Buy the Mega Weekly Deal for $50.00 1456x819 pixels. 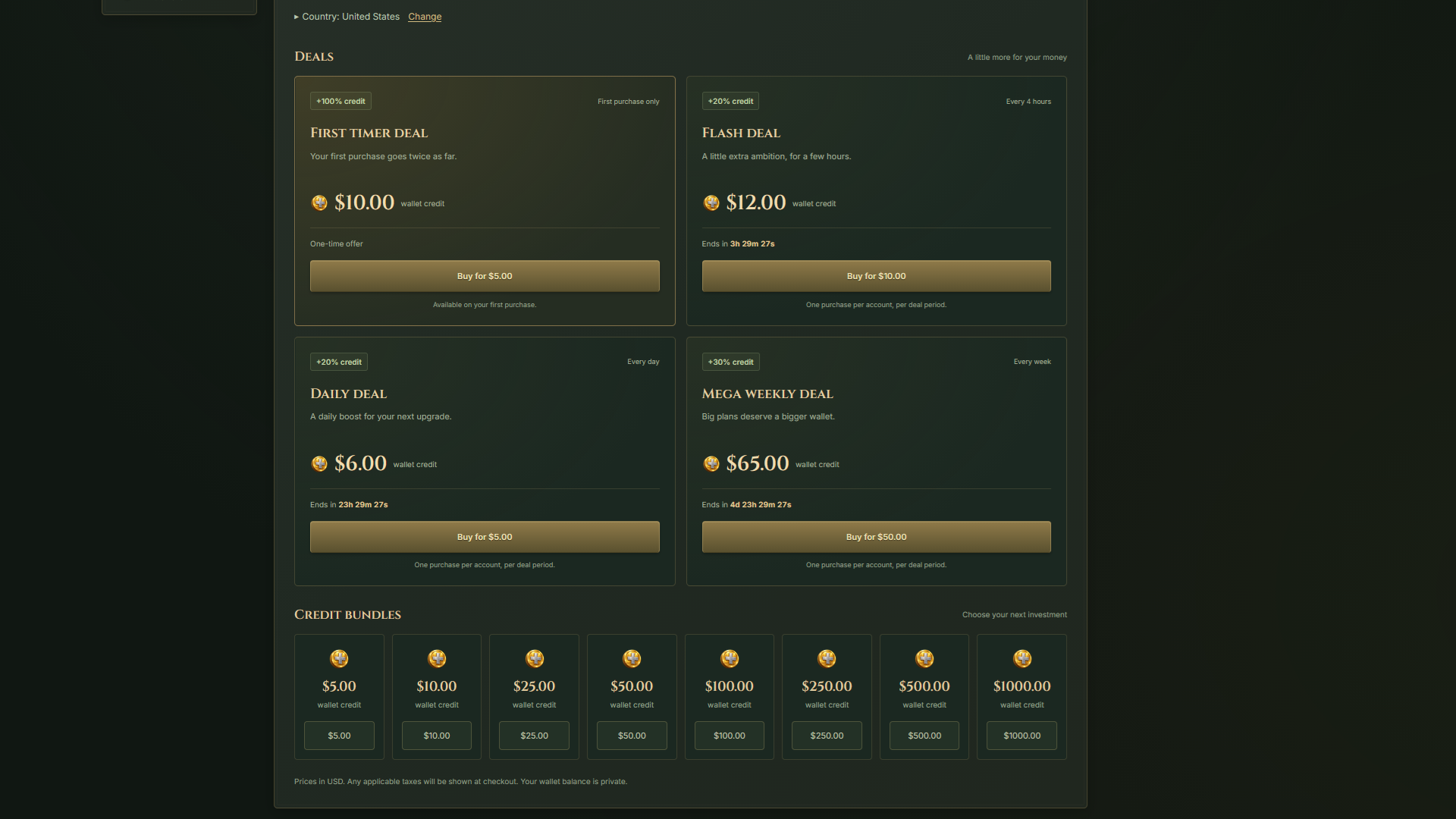click(x=876, y=537)
